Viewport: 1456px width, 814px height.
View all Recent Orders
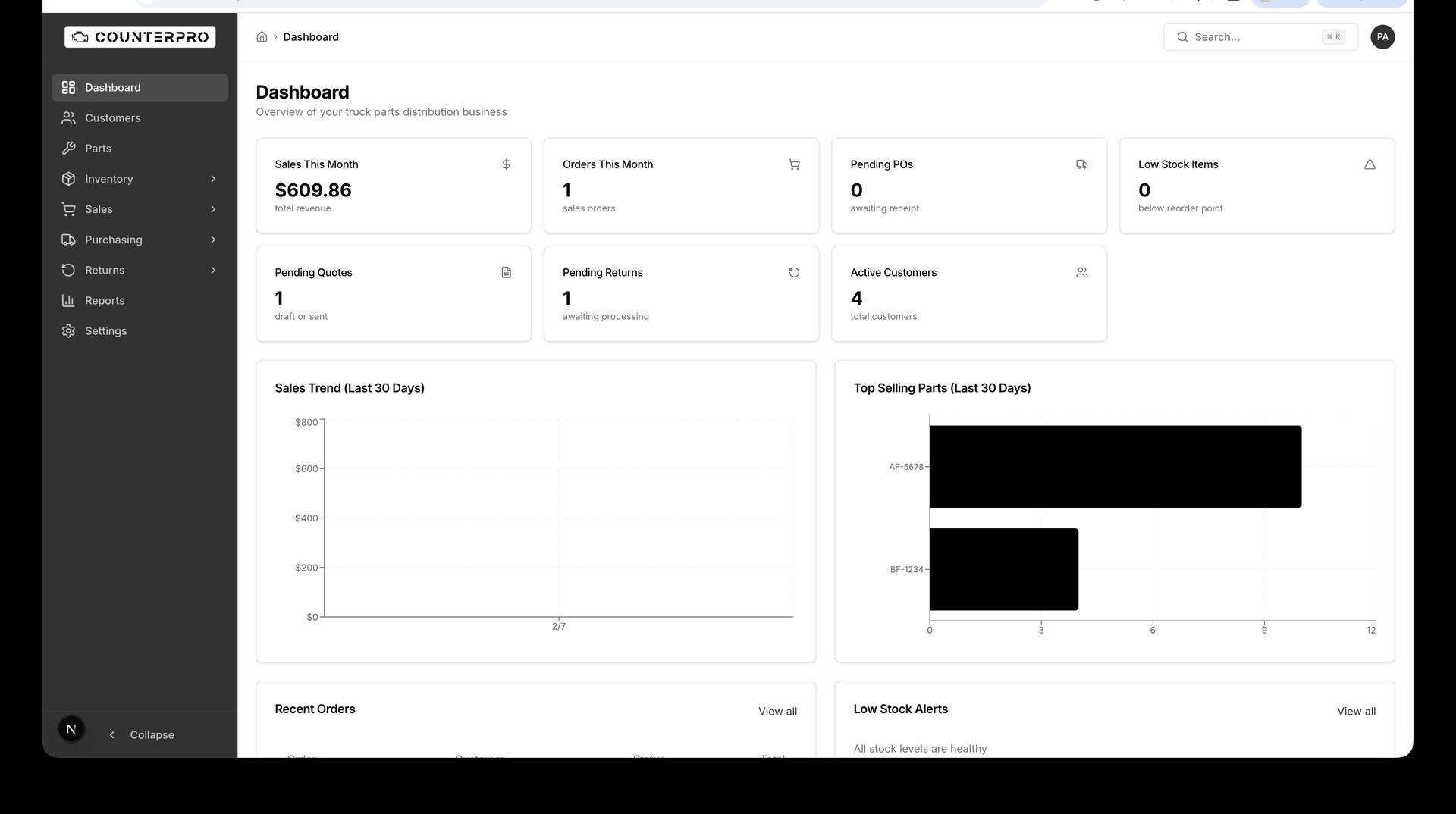coord(777,711)
